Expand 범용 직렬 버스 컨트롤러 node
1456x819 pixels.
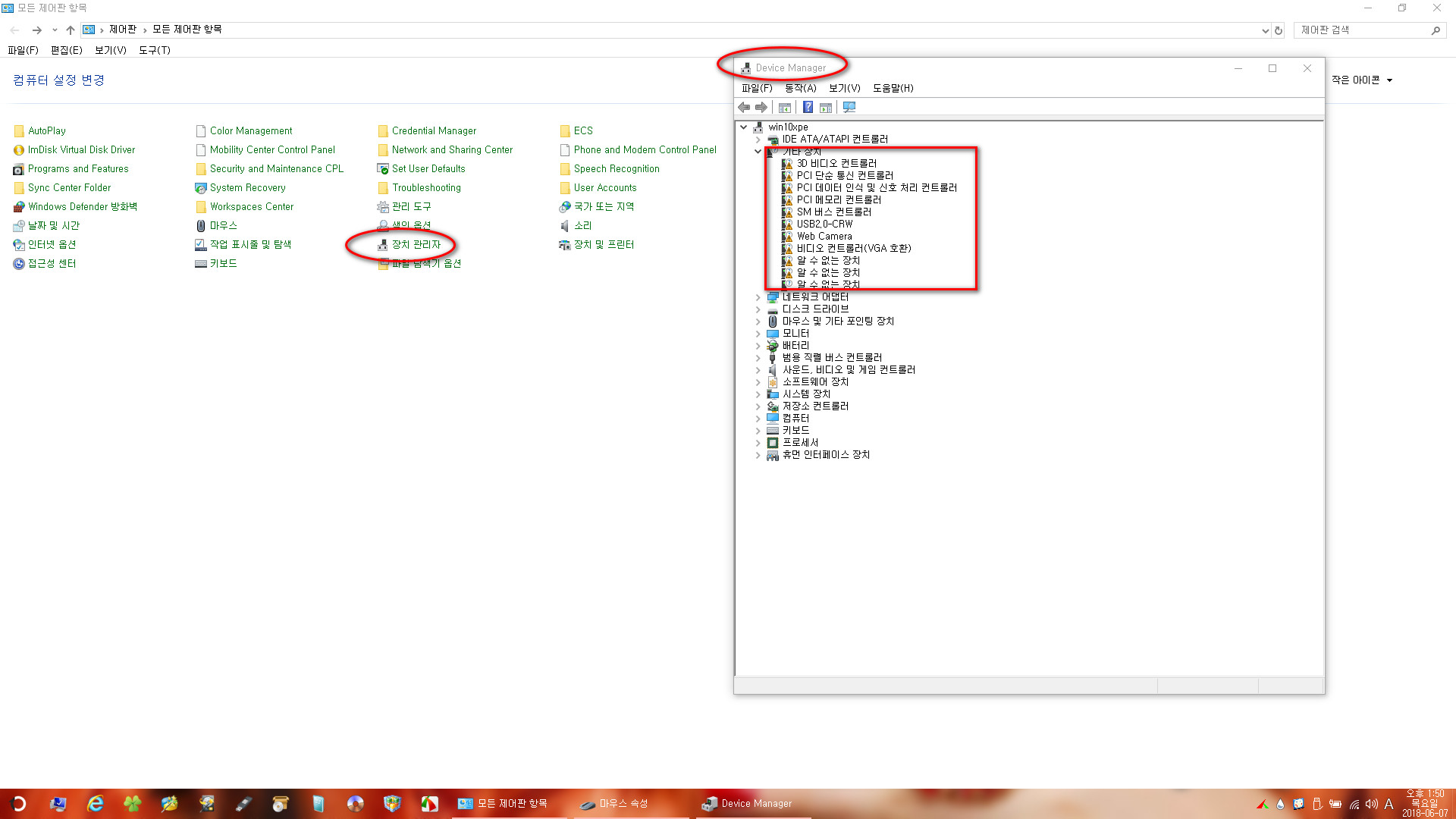coord(758,358)
